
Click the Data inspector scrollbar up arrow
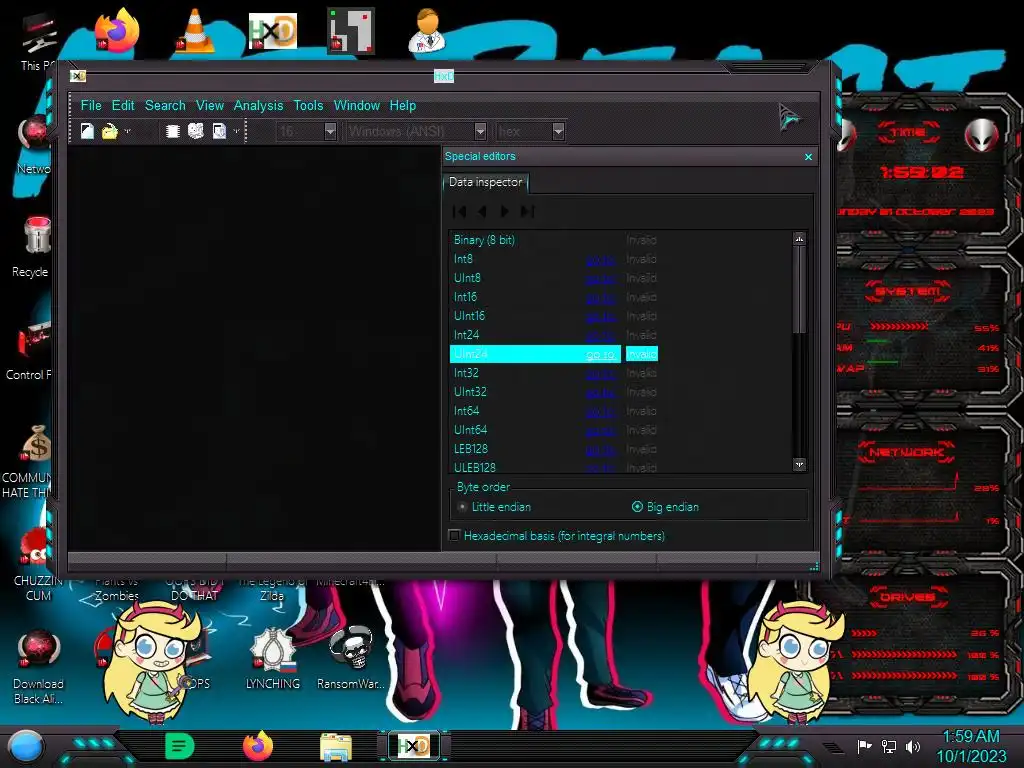click(x=799, y=239)
